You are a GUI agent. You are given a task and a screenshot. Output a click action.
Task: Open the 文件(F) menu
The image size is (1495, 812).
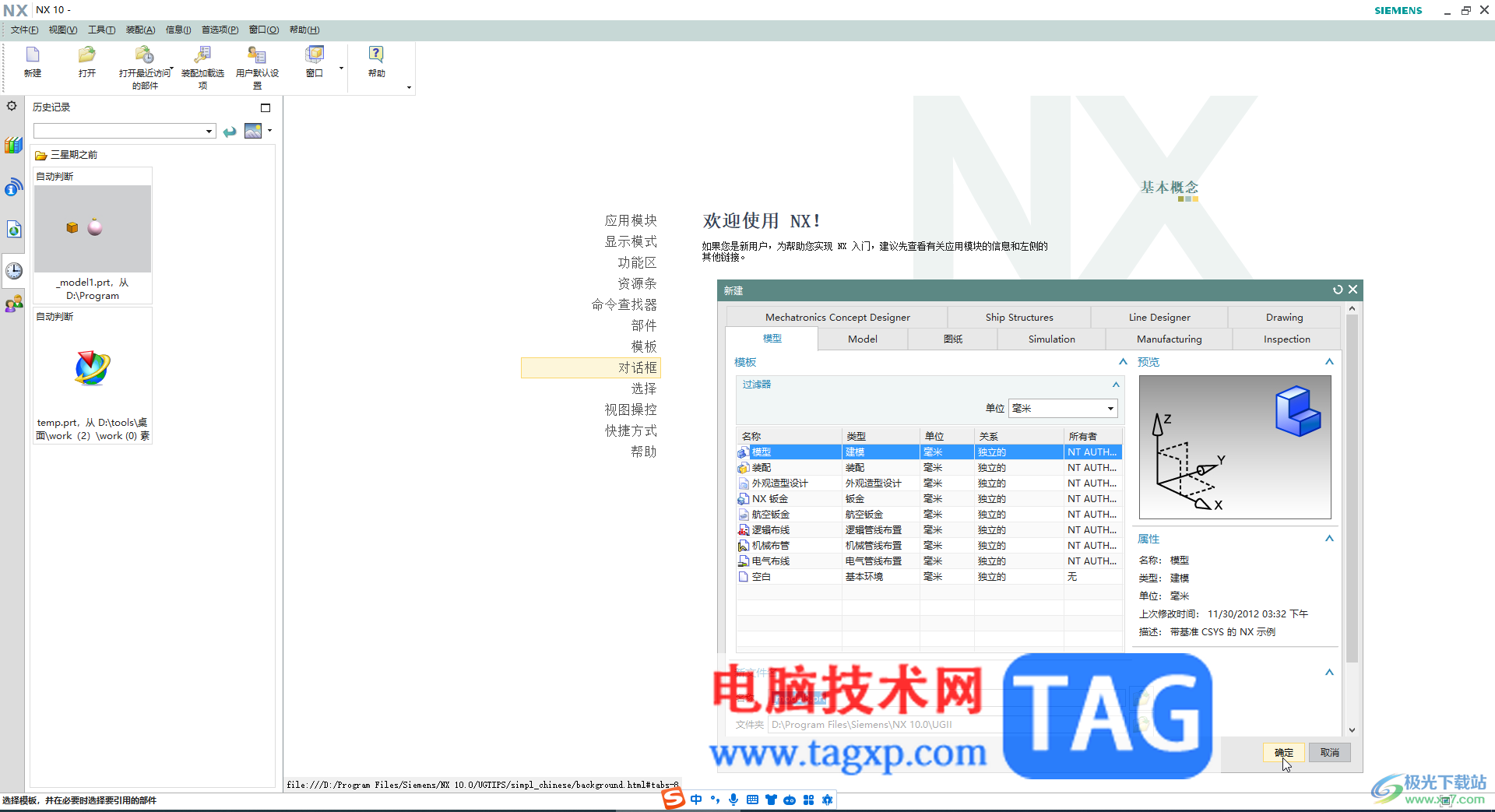tap(24, 30)
